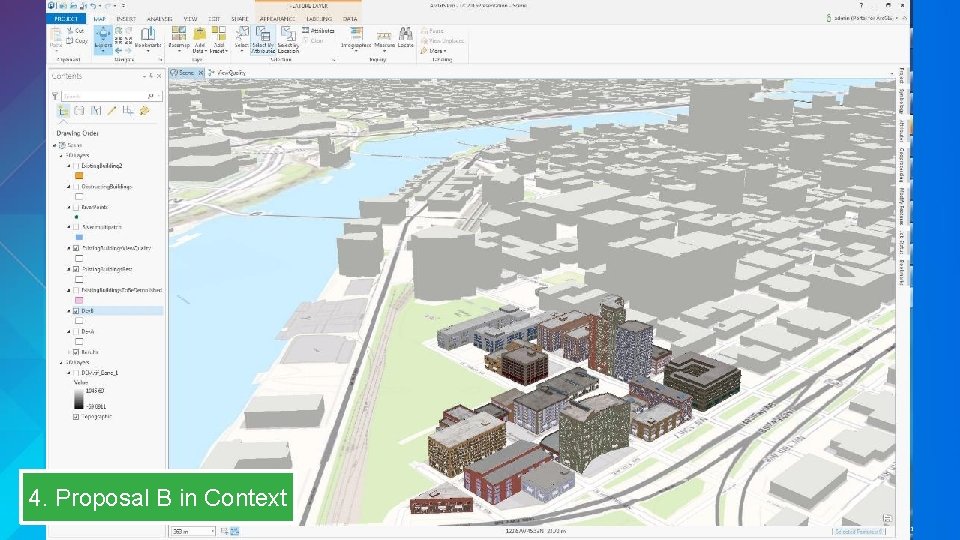Go to previous extent arrow

pos(118,50)
